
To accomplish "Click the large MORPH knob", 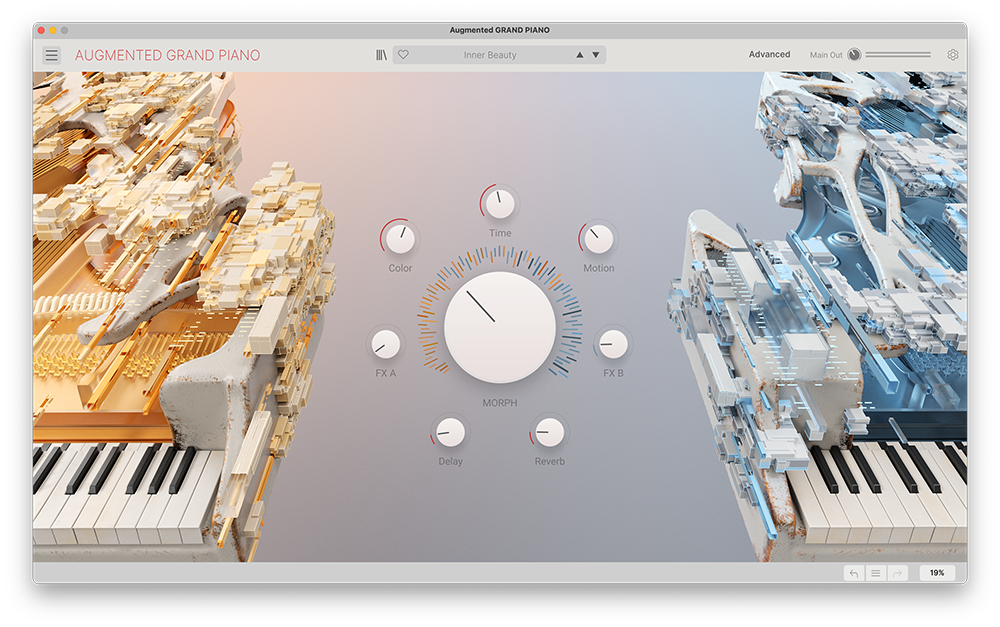I will point(499,327).
